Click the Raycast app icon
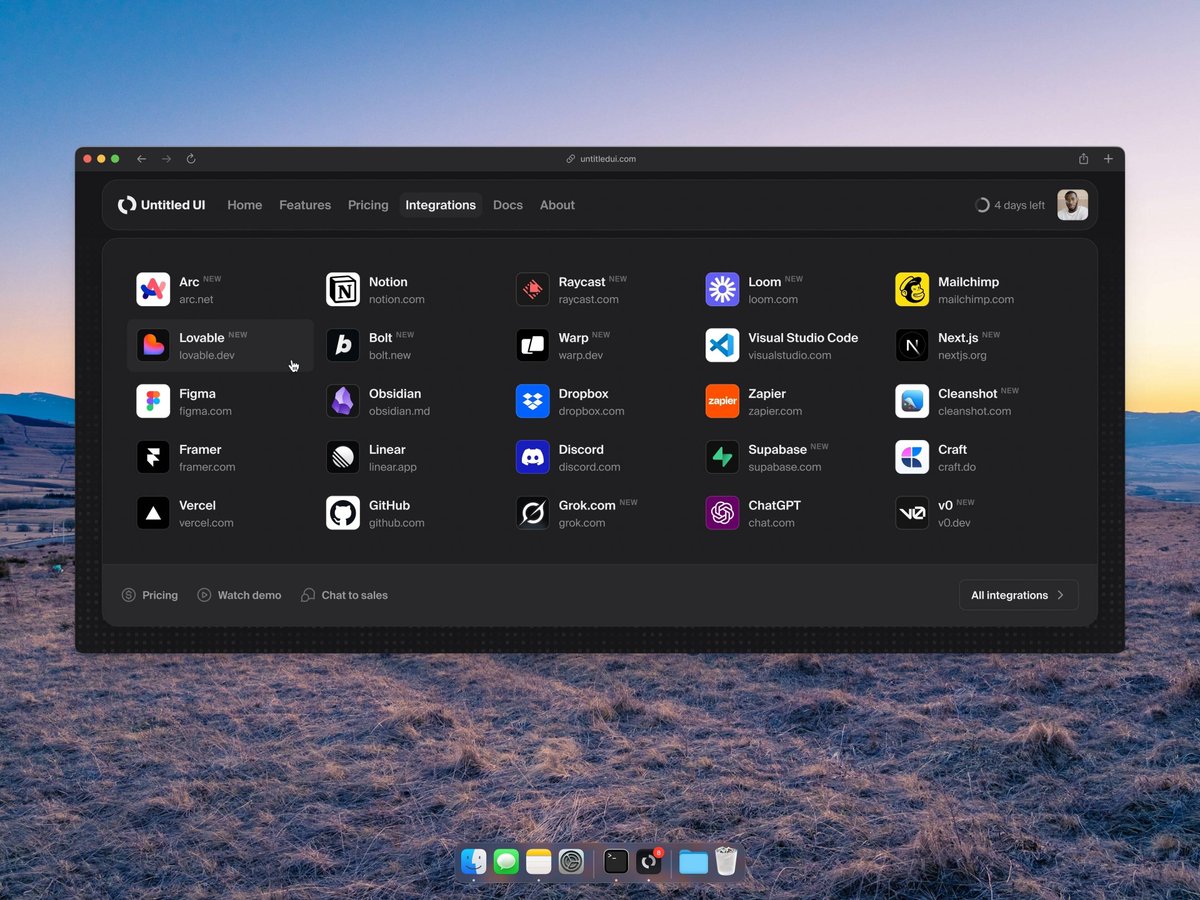 tap(533, 290)
